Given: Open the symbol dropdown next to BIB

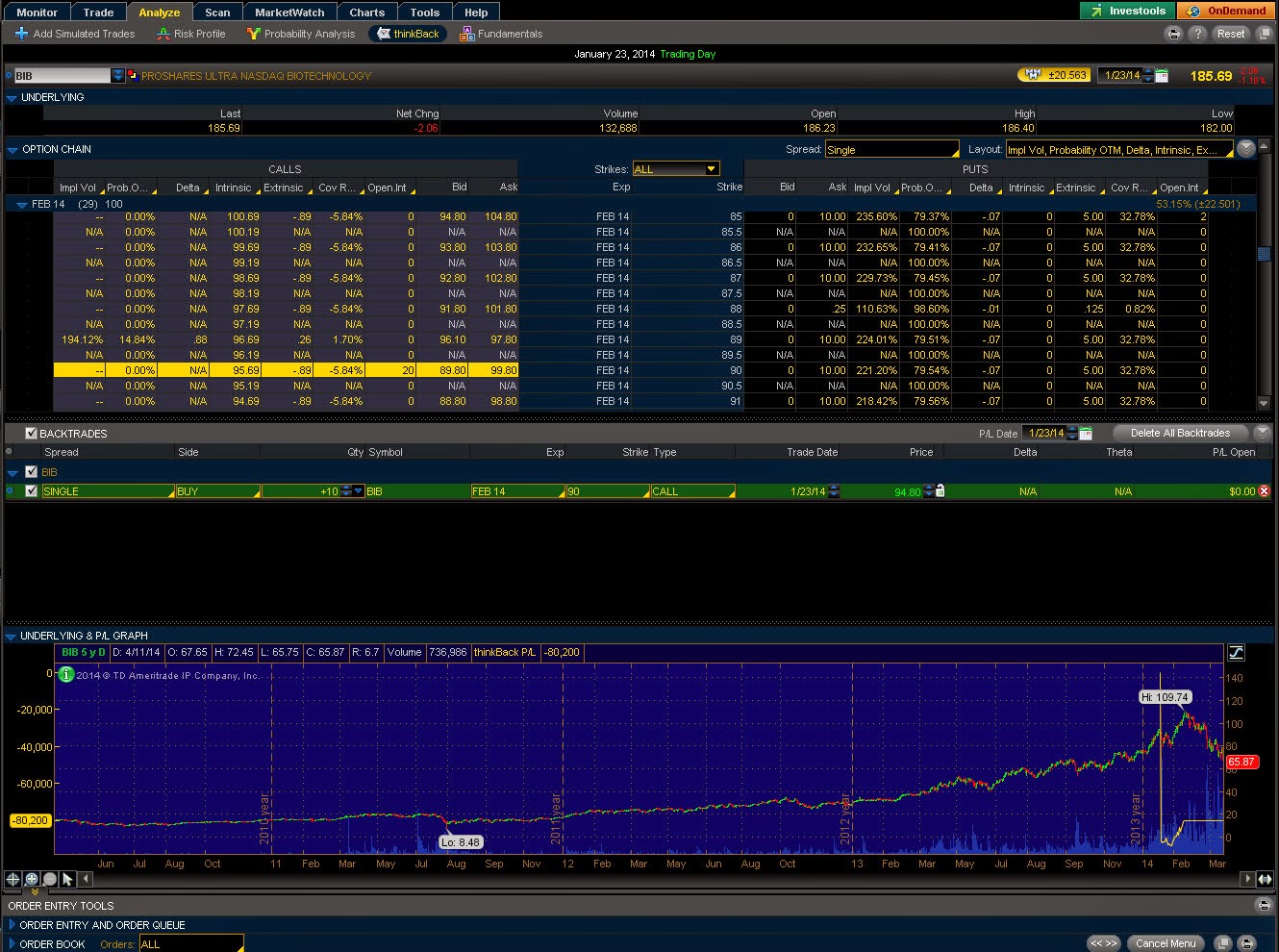Looking at the screenshot, I should click(118, 75).
